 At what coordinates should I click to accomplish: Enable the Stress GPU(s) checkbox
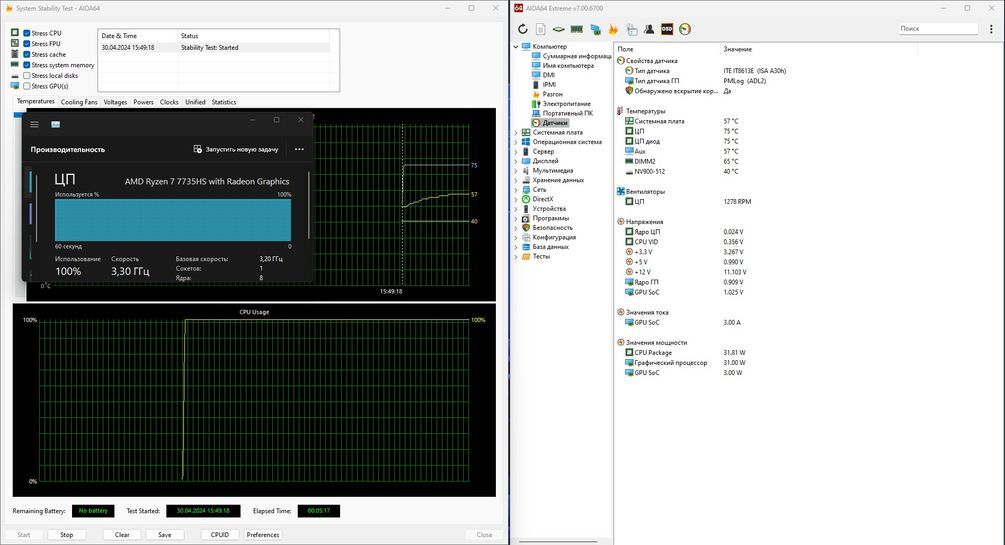tap(27, 86)
